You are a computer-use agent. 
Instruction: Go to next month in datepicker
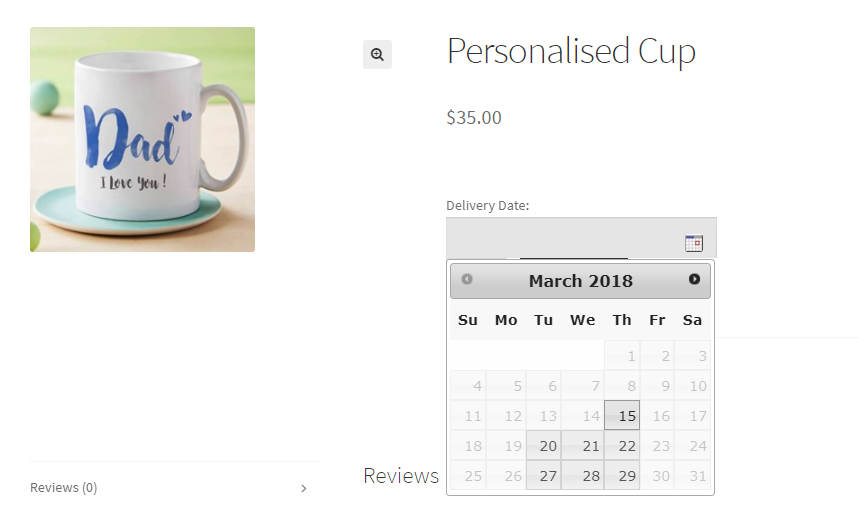pyautogui.click(x=694, y=280)
